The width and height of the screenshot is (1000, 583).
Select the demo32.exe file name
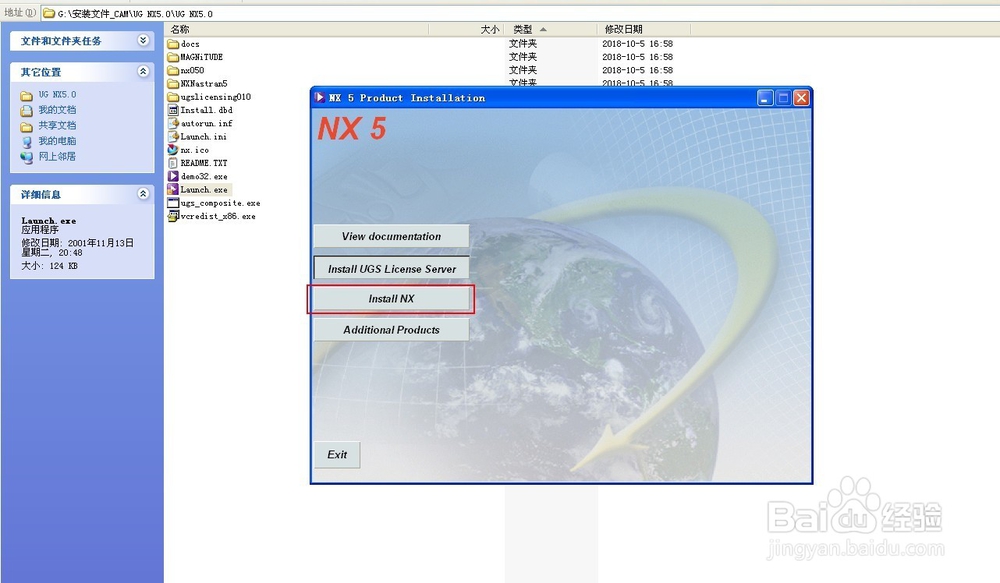(204, 177)
